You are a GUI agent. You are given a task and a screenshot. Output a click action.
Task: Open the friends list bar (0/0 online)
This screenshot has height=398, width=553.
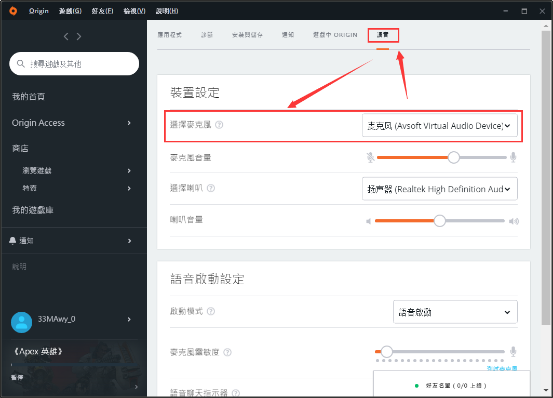click(451, 384)
